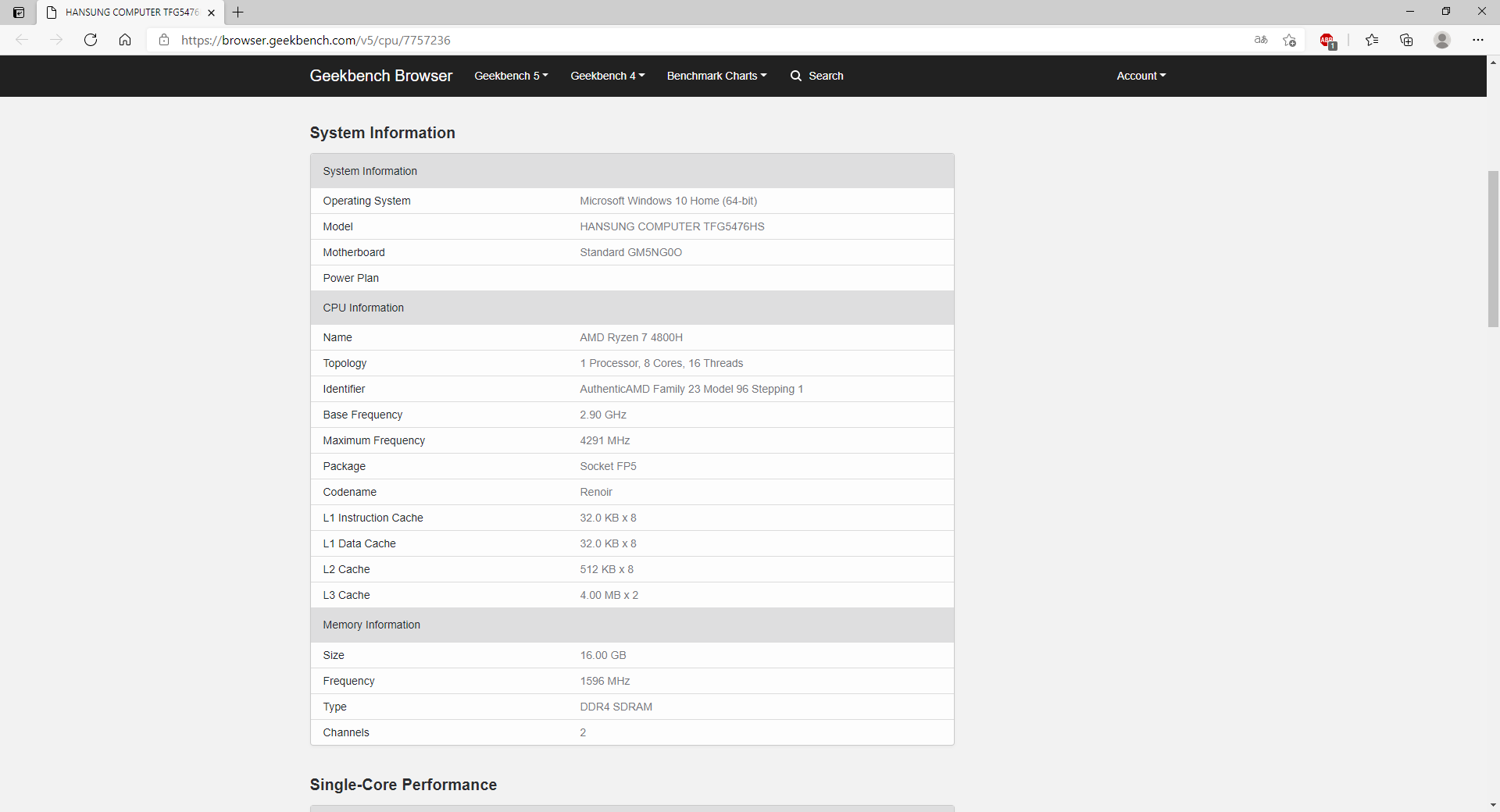Select the '4291 MHz' maximum frequency
Screen dimensions: 1500x812
click(x=605, y=440)
